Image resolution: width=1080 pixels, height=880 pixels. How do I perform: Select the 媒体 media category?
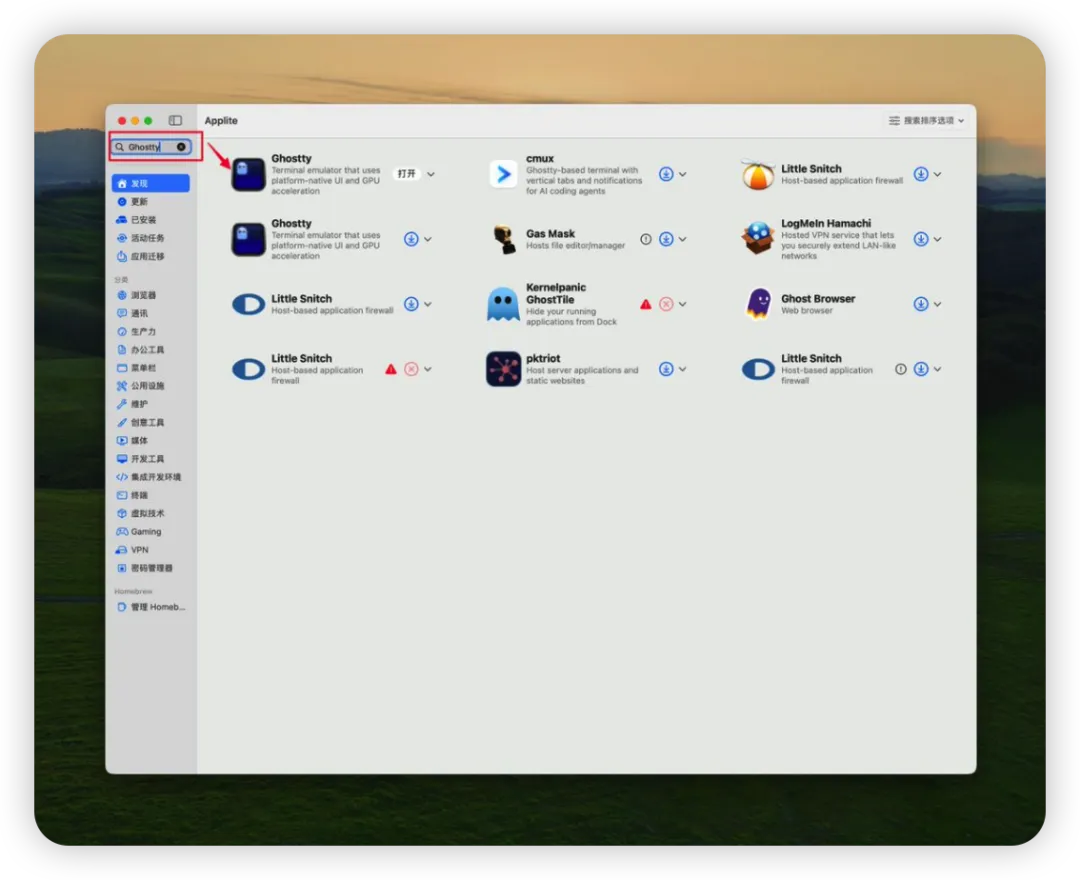(x=151, y=441)
